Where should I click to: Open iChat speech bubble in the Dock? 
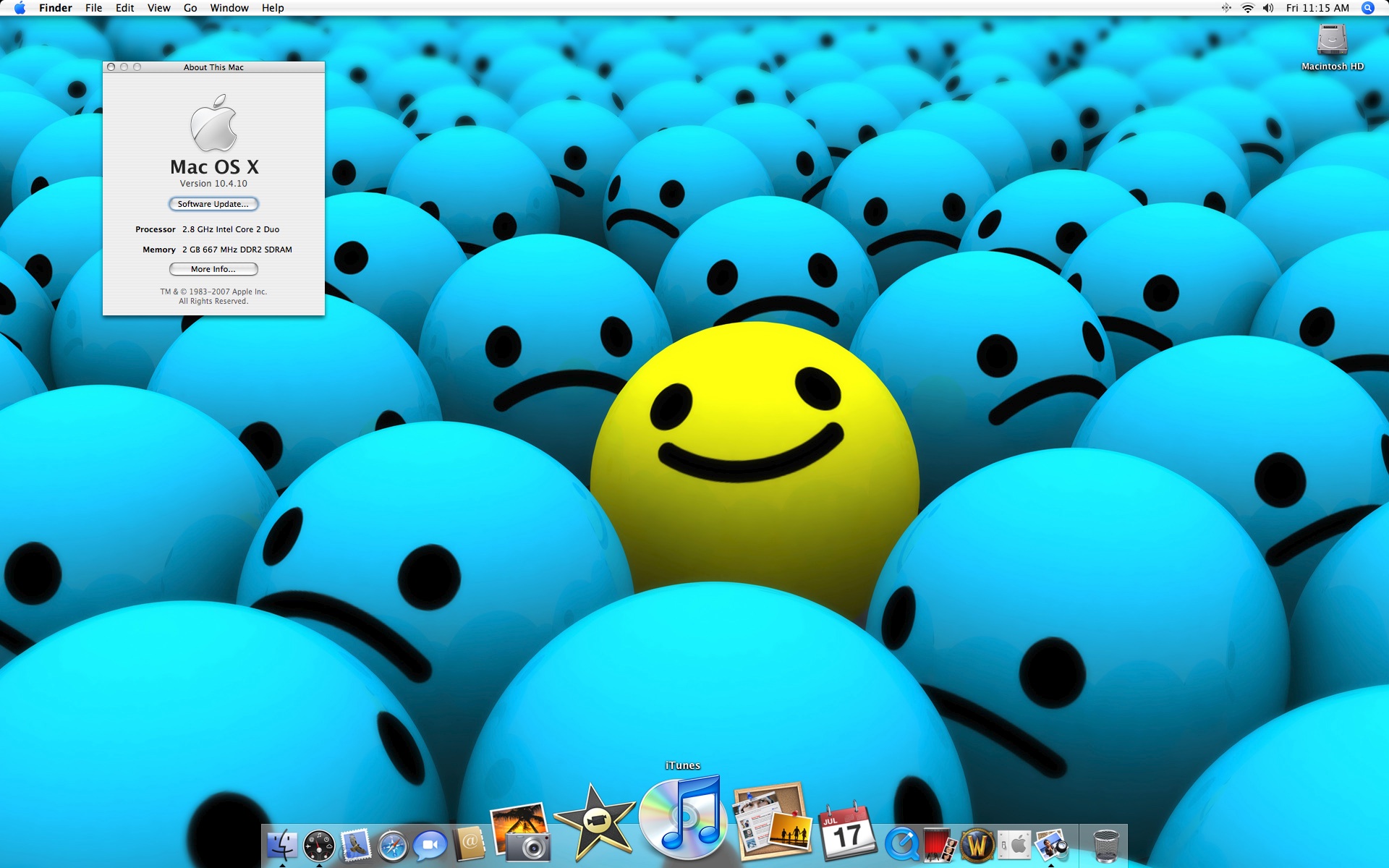[x=430, y=845]
